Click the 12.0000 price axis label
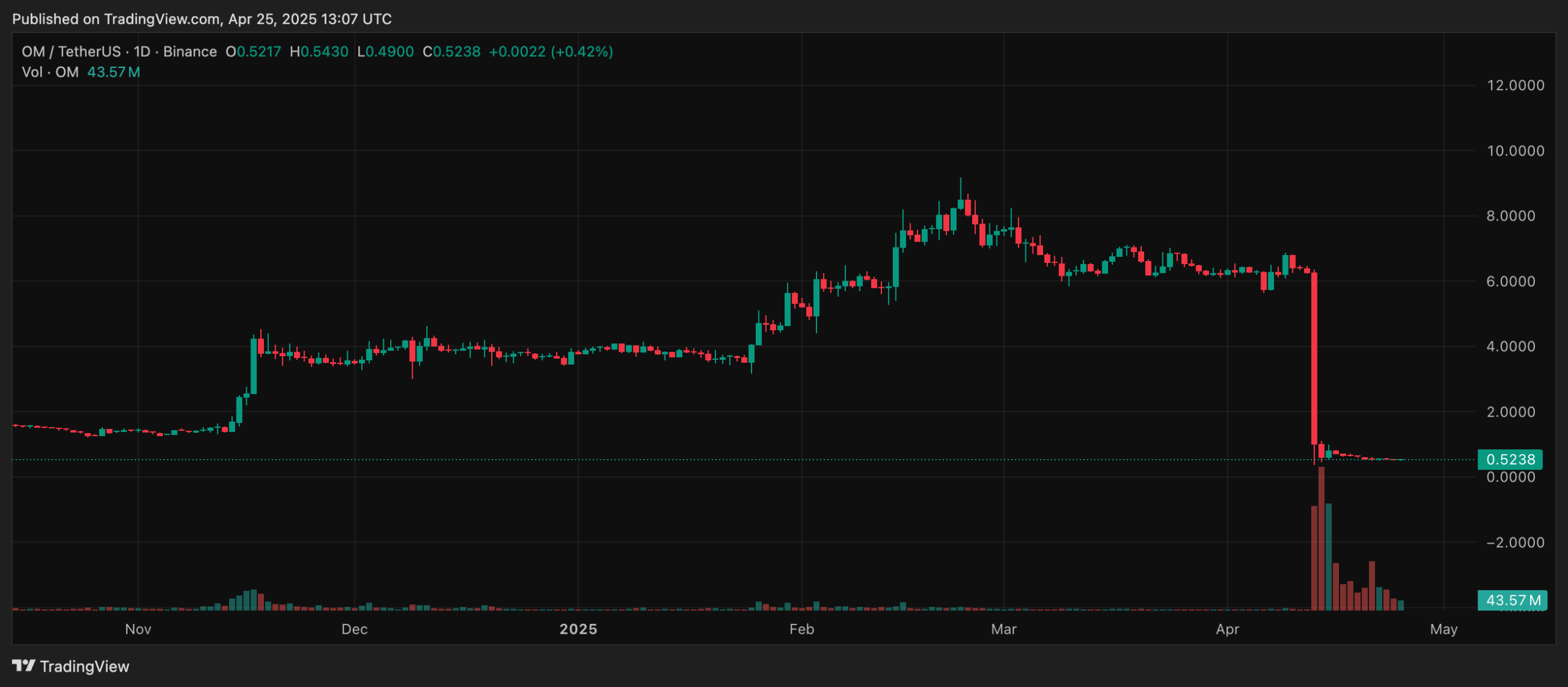This screenshot has height=687, width=1568. 1515,85
